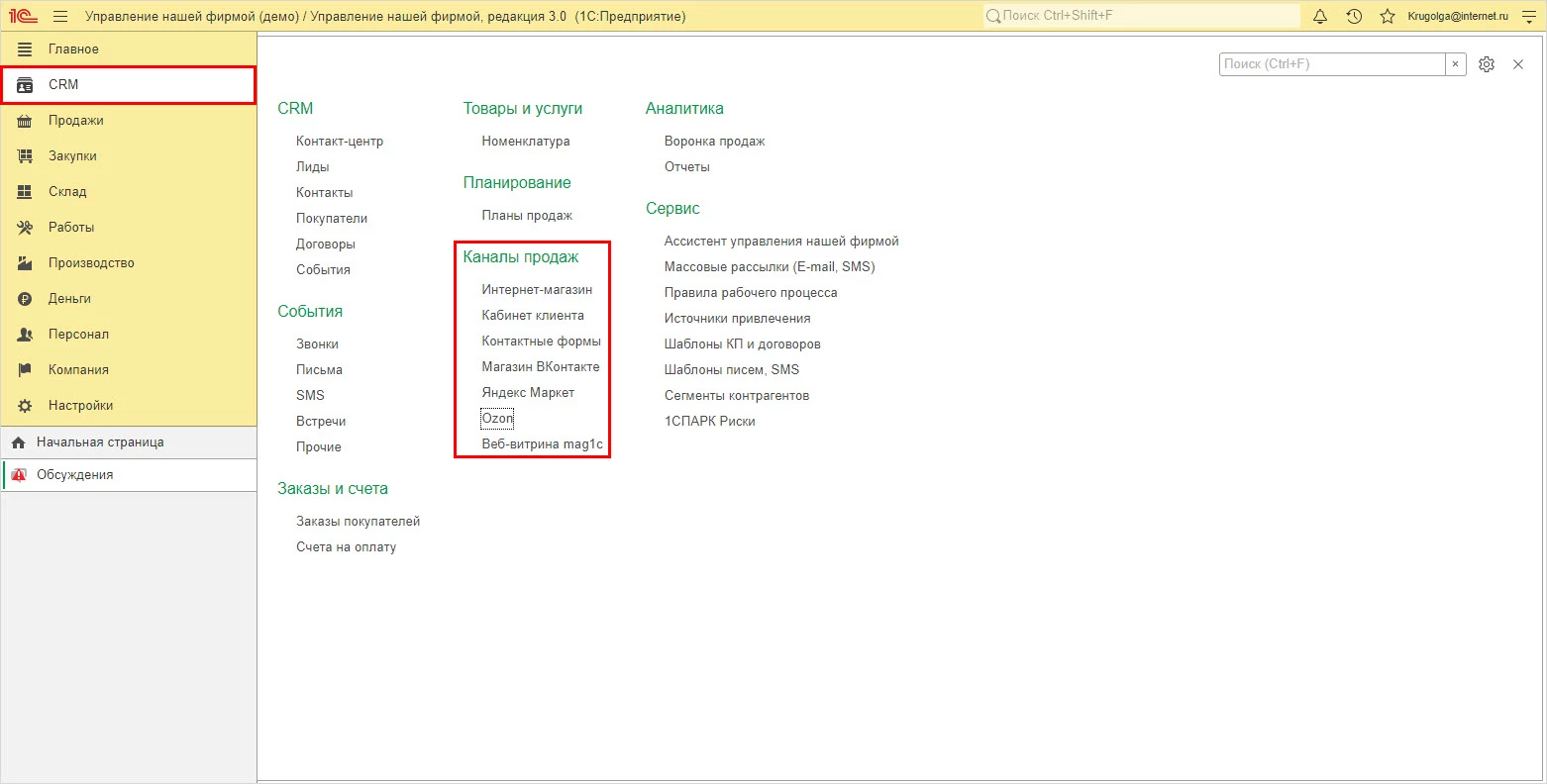Open the Номенклатура link
Viewport: 1547px width, 784px height.
526,142
